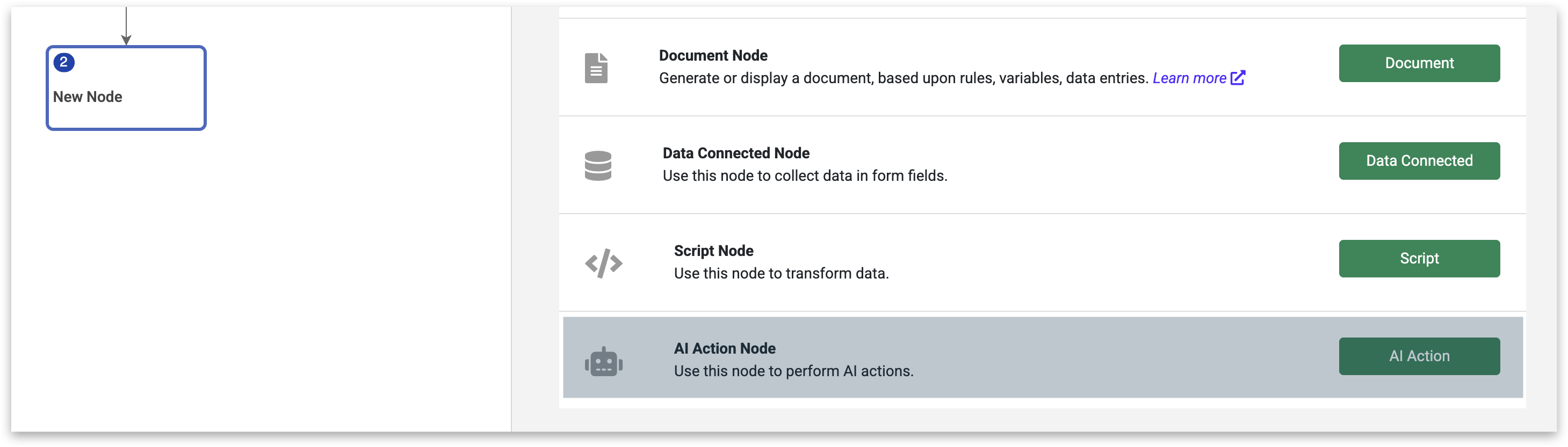Select the New Node box on canvas
The height and width of the screenshot is (447, 1568).
pos(126,97)
